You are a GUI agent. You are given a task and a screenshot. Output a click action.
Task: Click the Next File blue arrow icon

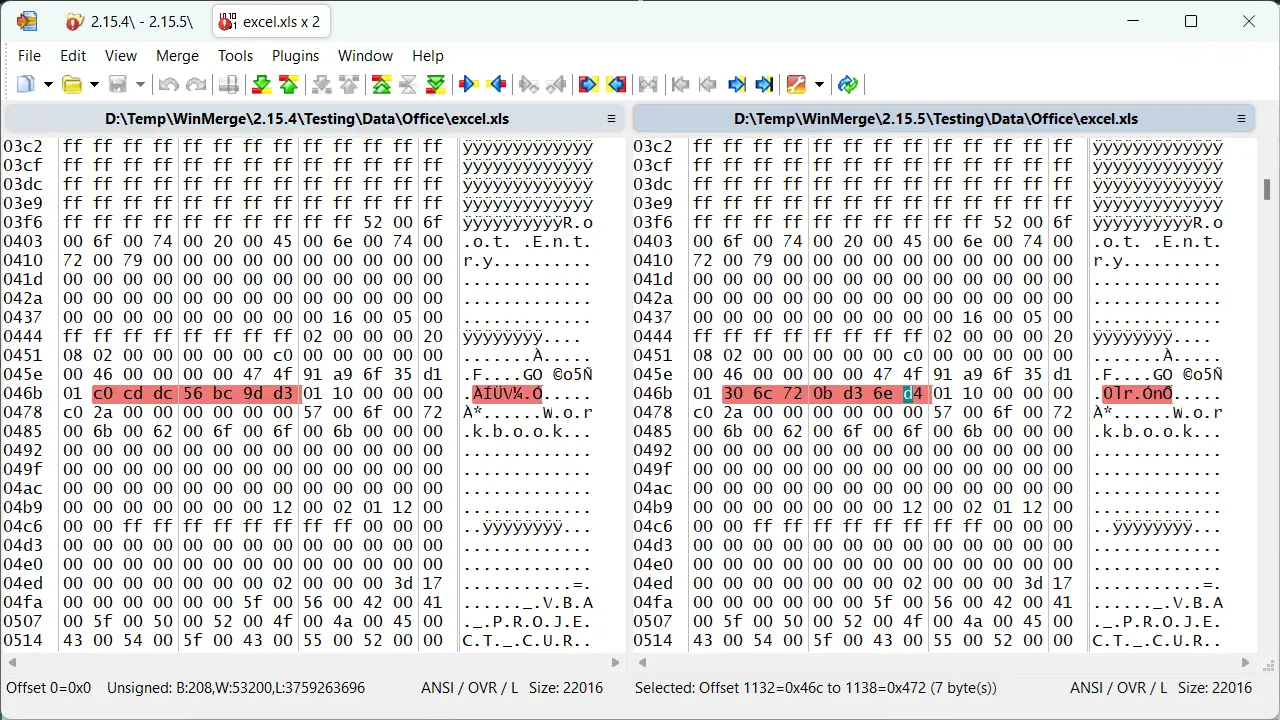(x=737, y=85)
